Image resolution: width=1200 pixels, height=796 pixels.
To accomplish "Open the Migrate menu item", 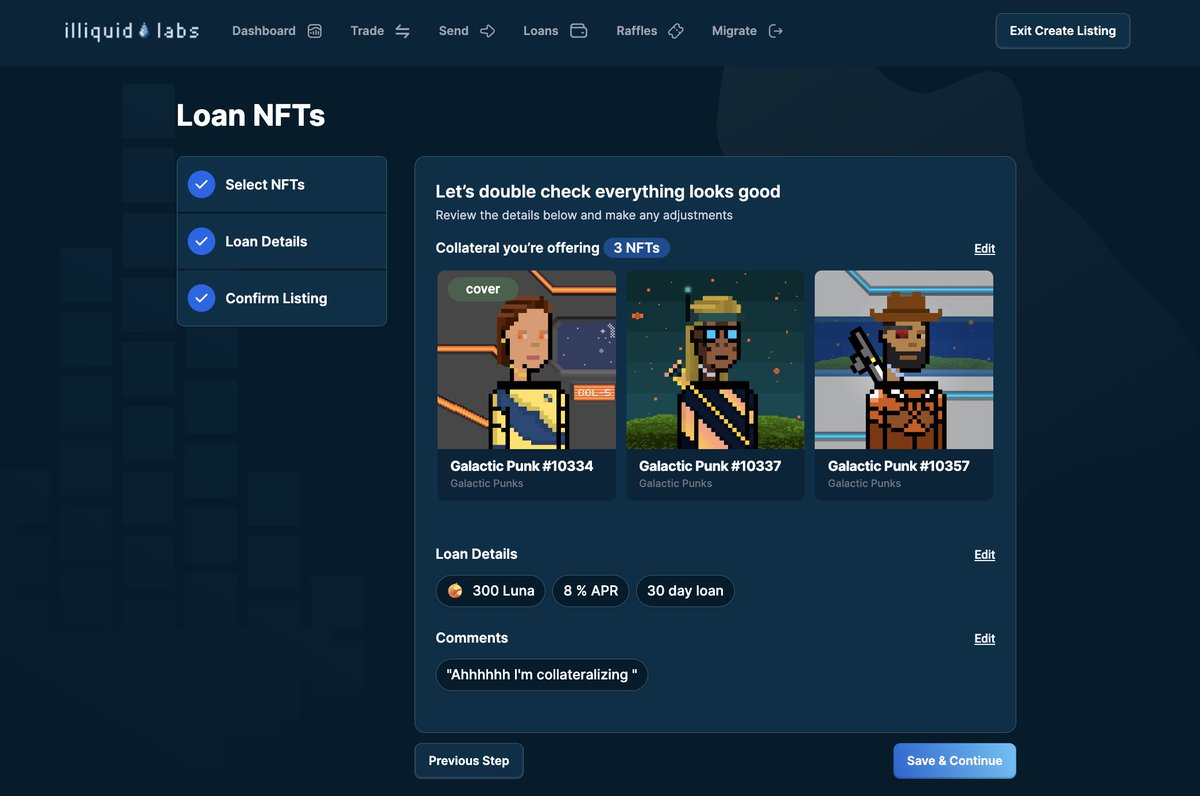I will tap(747, 31).
